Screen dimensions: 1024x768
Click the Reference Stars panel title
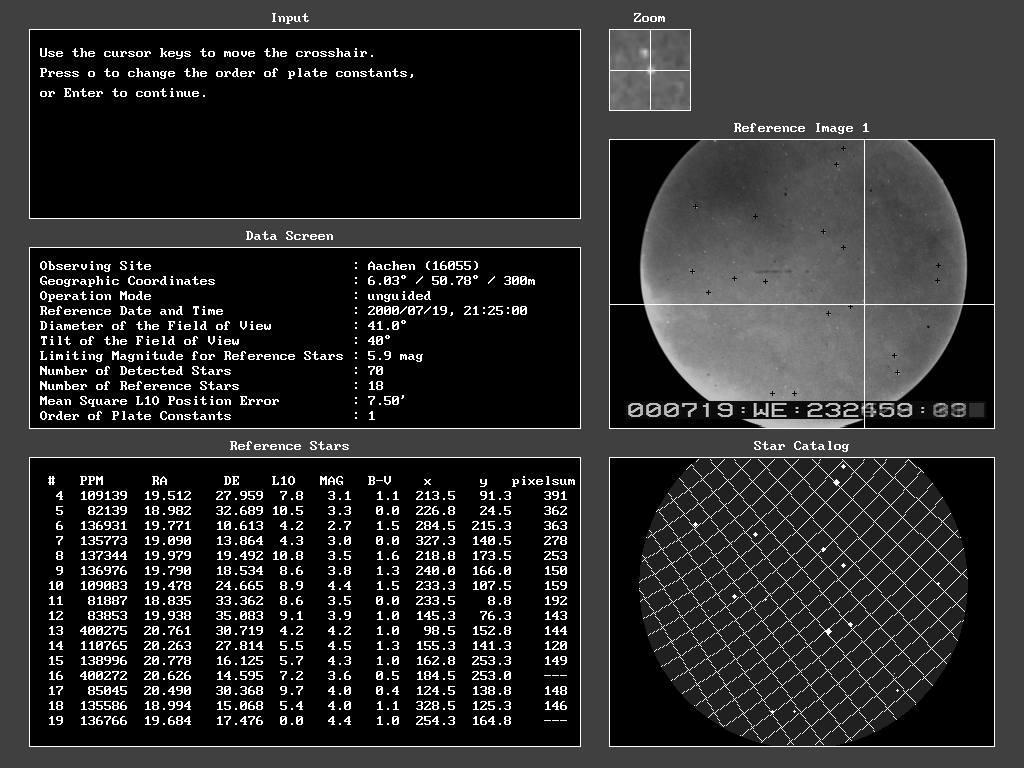[x=289, y=446]
